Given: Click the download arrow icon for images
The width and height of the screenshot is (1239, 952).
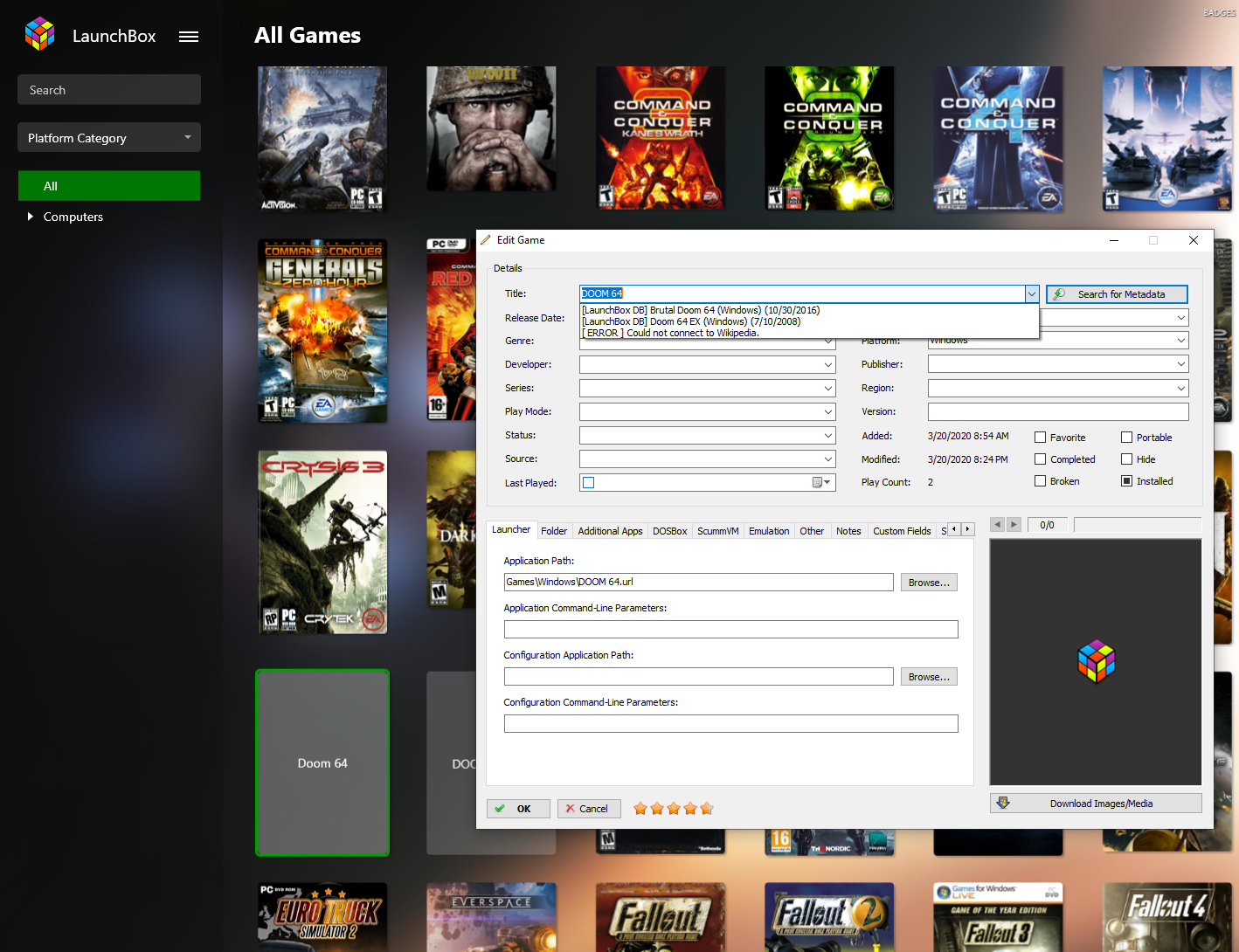Looking at the screenshot, I should [x=1003, y=803].
